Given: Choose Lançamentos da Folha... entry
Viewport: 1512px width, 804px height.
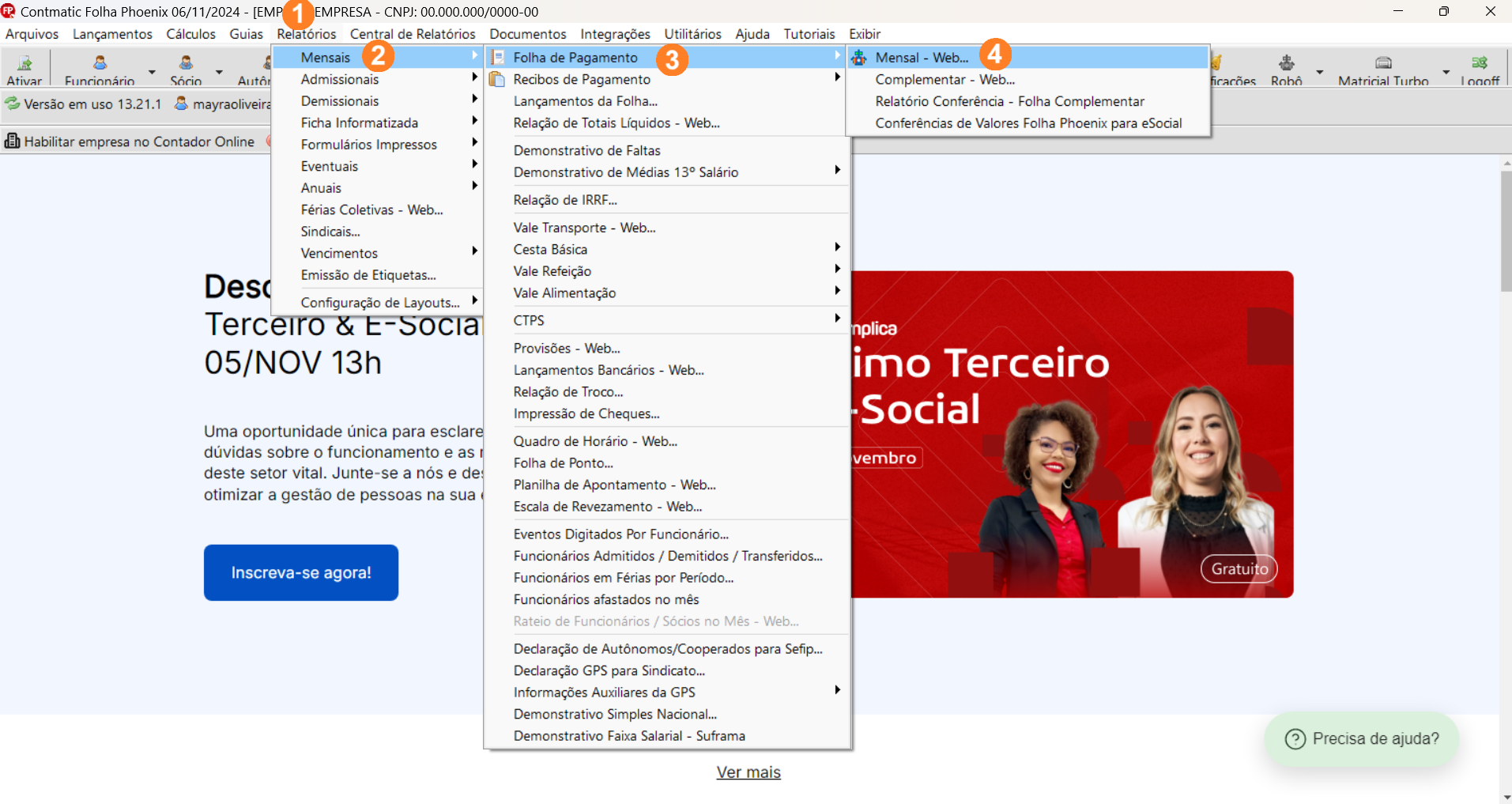Looking at the screenshot, I should [667, 100].
